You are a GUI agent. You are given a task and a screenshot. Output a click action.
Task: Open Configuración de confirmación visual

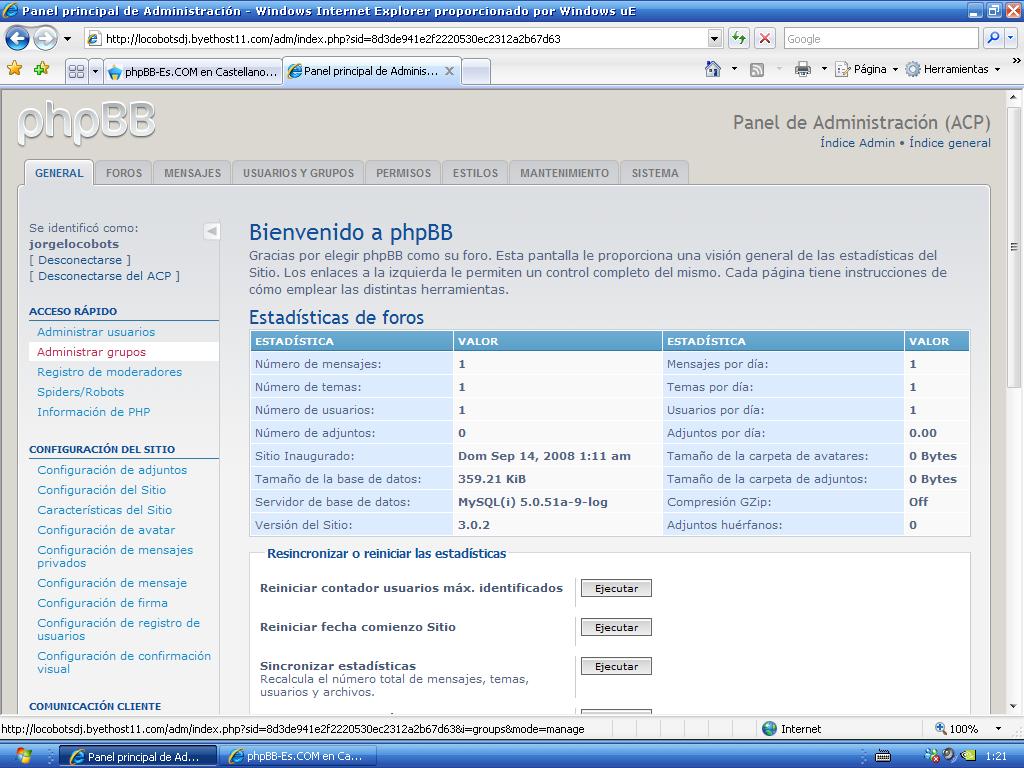[x=123, y=662]
